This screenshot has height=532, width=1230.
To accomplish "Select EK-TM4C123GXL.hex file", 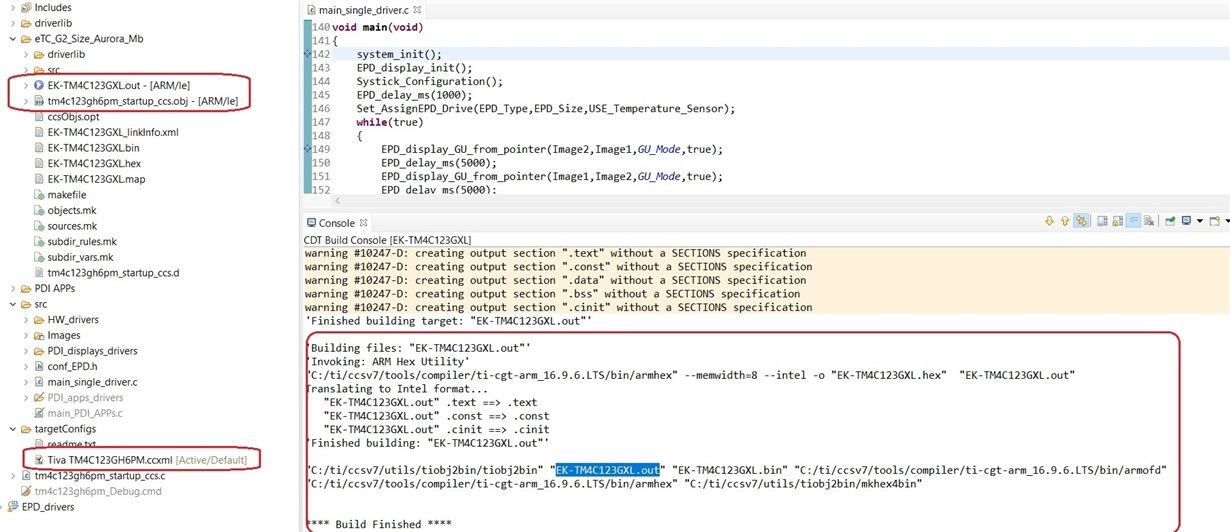I will coord(94,163).
